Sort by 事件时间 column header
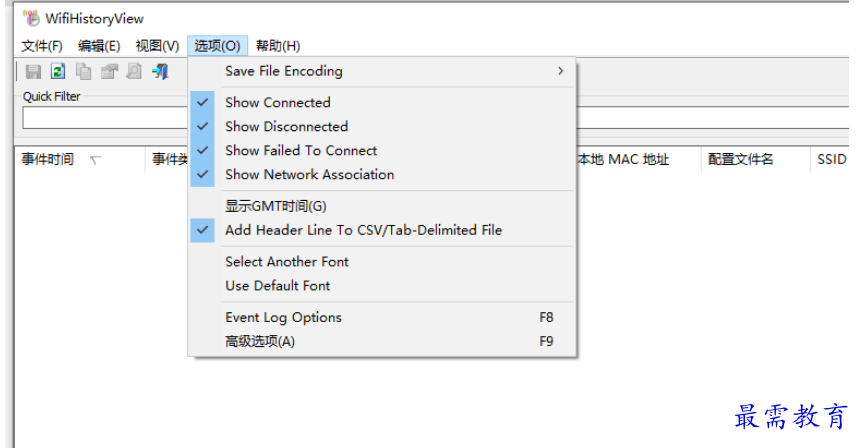The image size is (856, 448). coord(48,159)
